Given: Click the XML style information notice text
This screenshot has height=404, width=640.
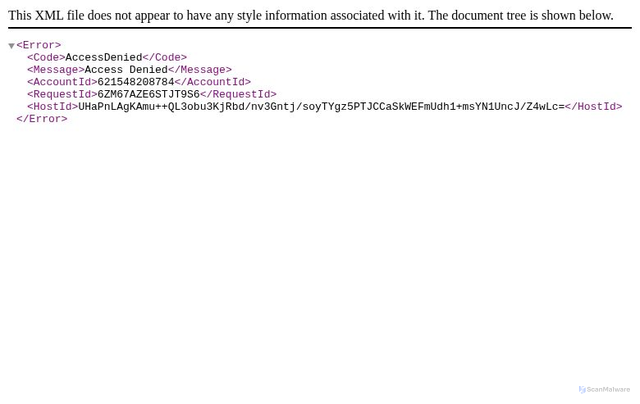Looking at the screenshot, I should pyautogui.click(x=311, y=16).
